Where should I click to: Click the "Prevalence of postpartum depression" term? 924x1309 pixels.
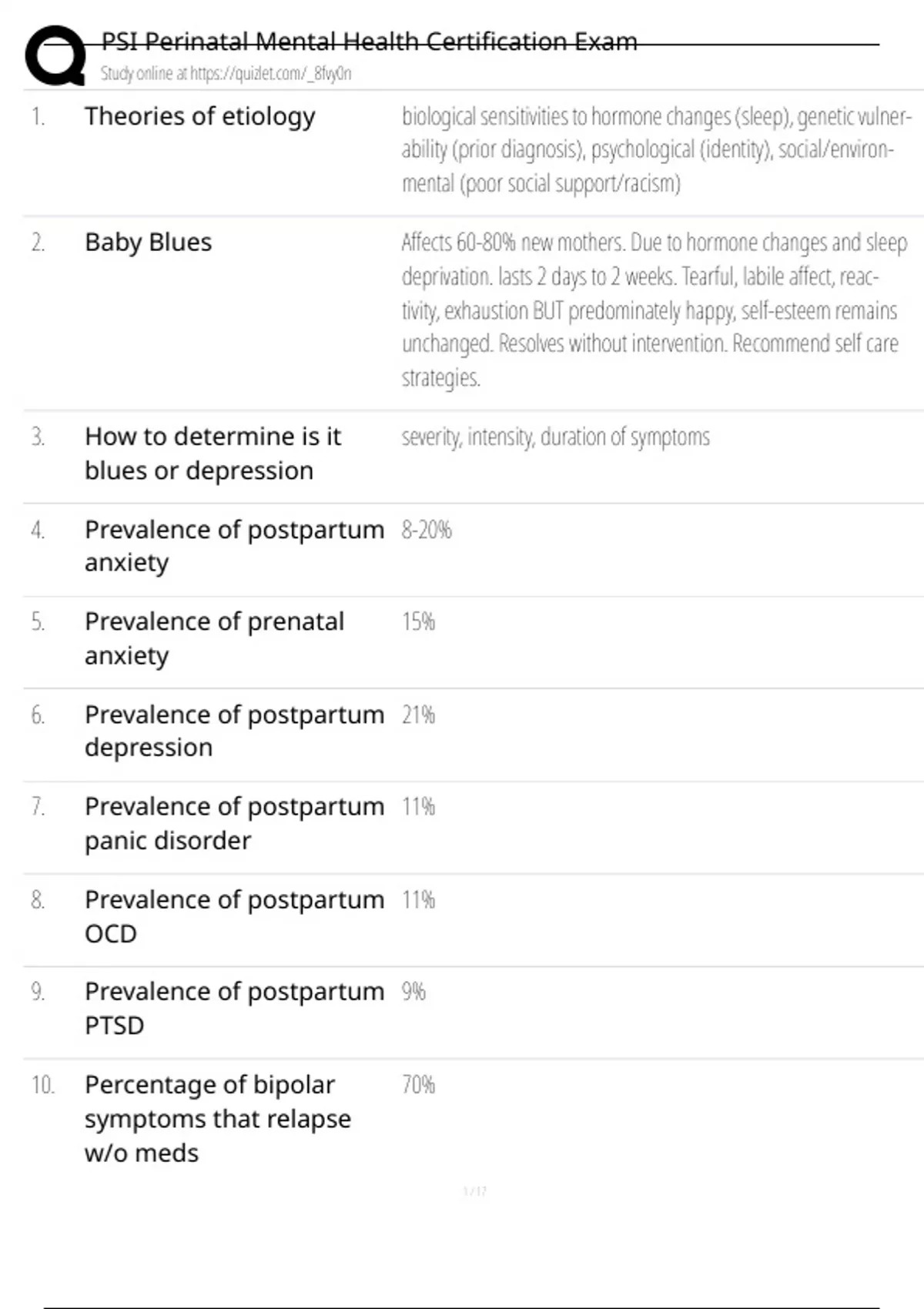point(234,731)
